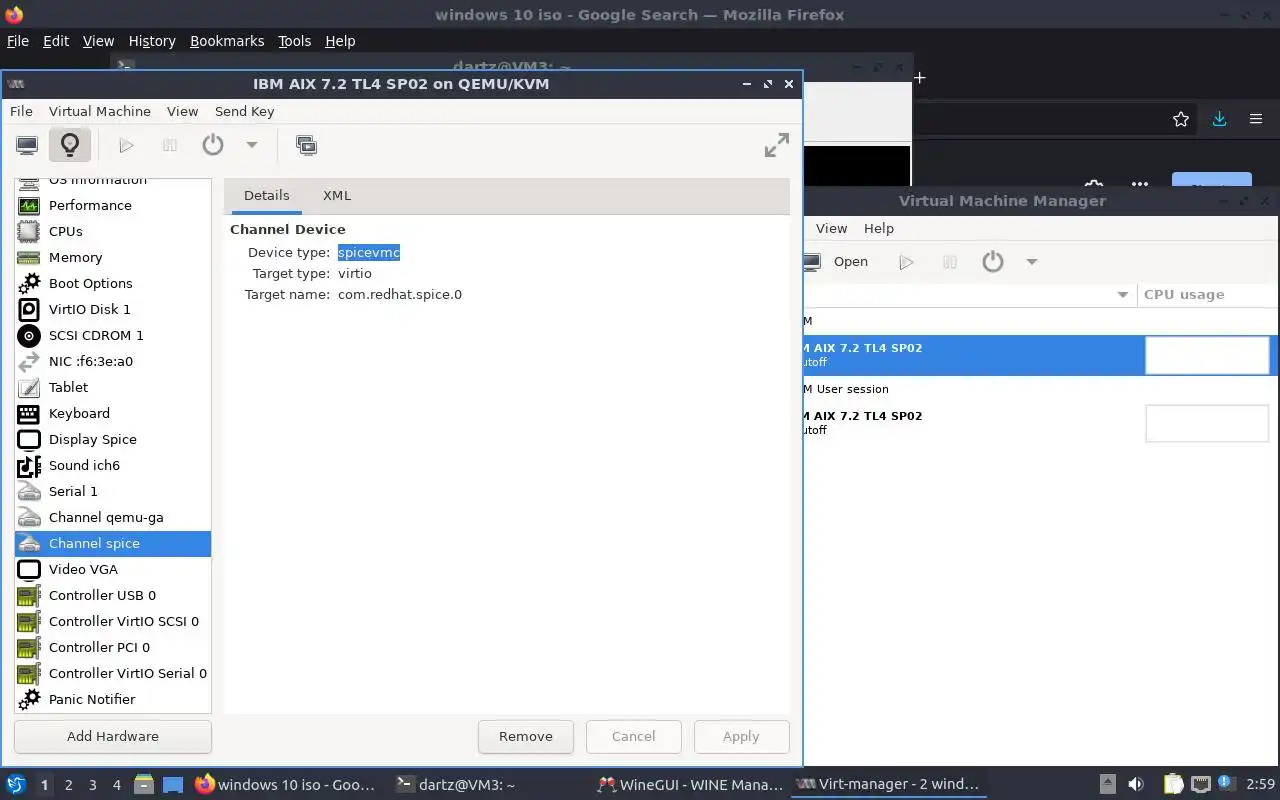Select SCSI CDROM 1 device
Screen dimensions: 1280x800
click(113, 335)
